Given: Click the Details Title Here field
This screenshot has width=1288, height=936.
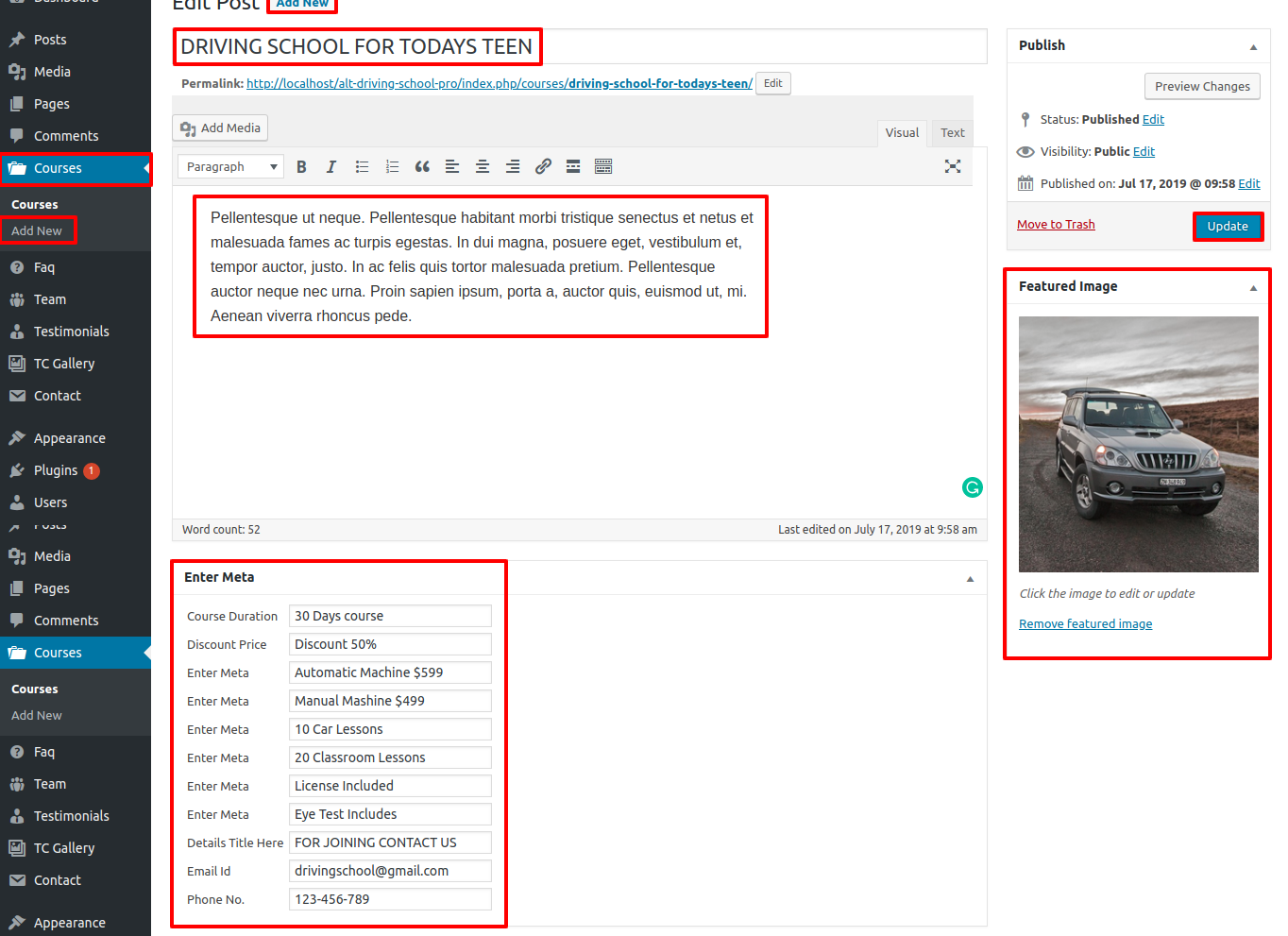Looking at the screenshot, I should (x=390, y=842).
